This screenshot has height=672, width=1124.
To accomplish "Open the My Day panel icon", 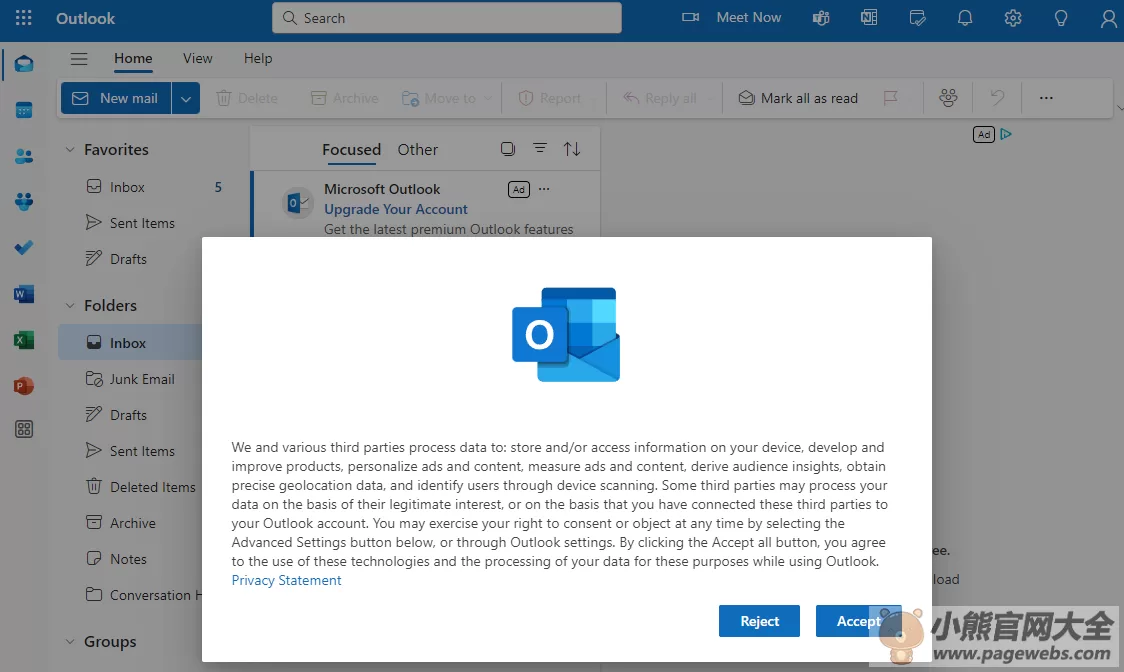I will [x=917, y=18].
